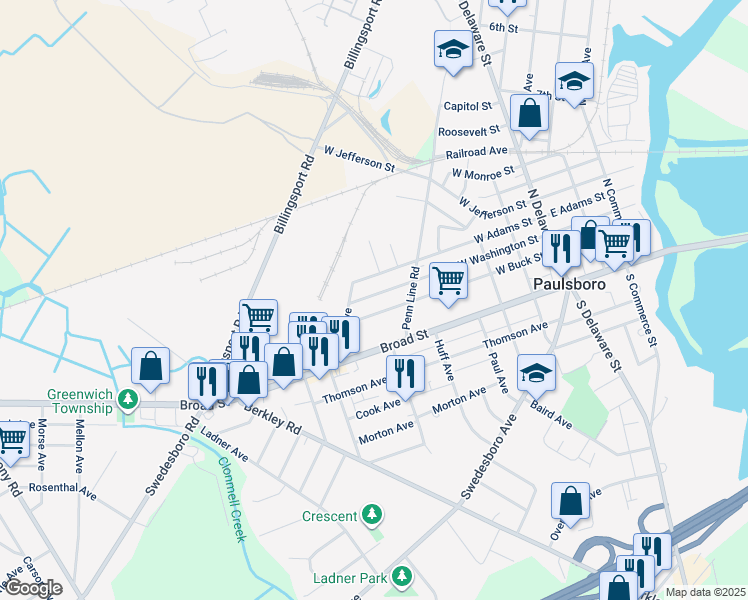
Task: Click the grocery cart marker near Morse Ave
Action: click(10, 441)
